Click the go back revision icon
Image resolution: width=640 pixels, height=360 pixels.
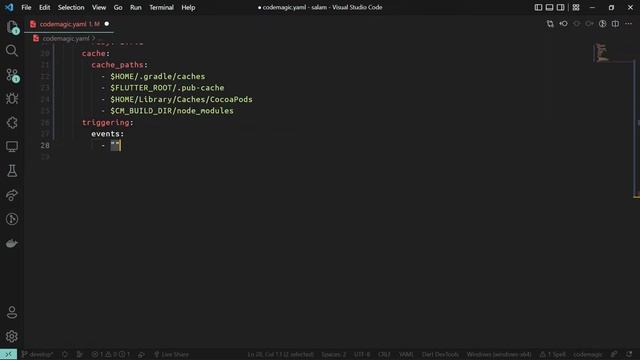coord(563,24)
